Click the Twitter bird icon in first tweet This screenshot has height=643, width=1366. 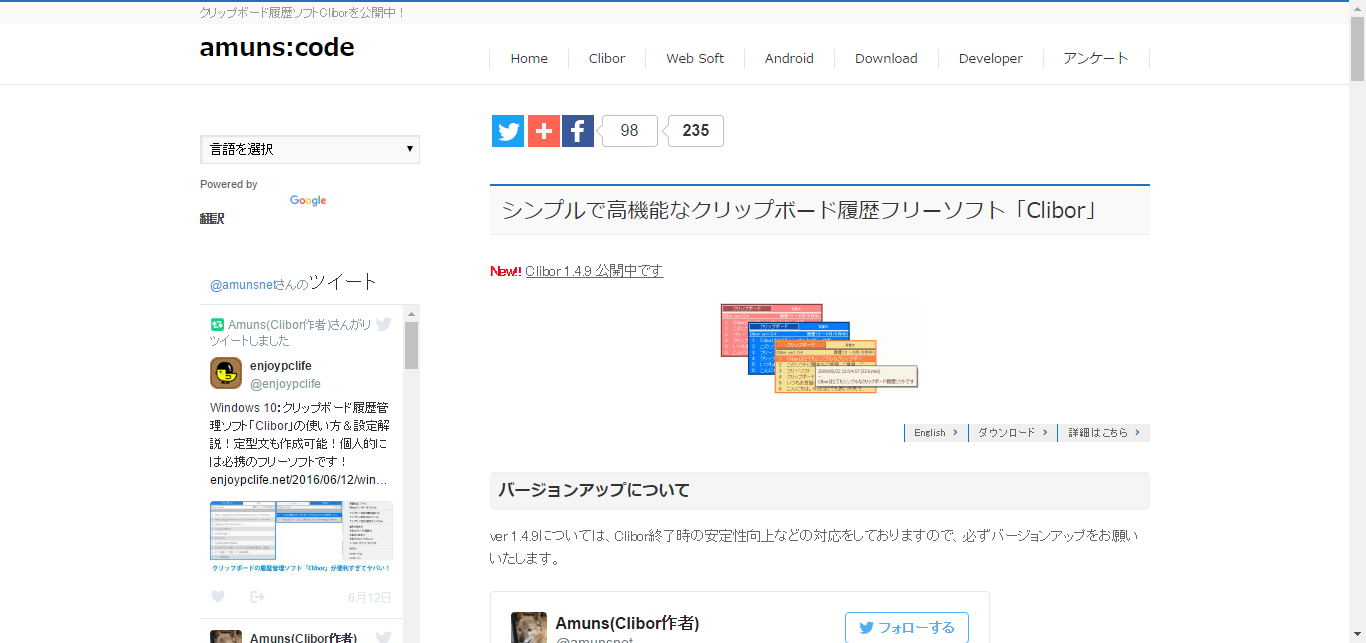point(383,324)
